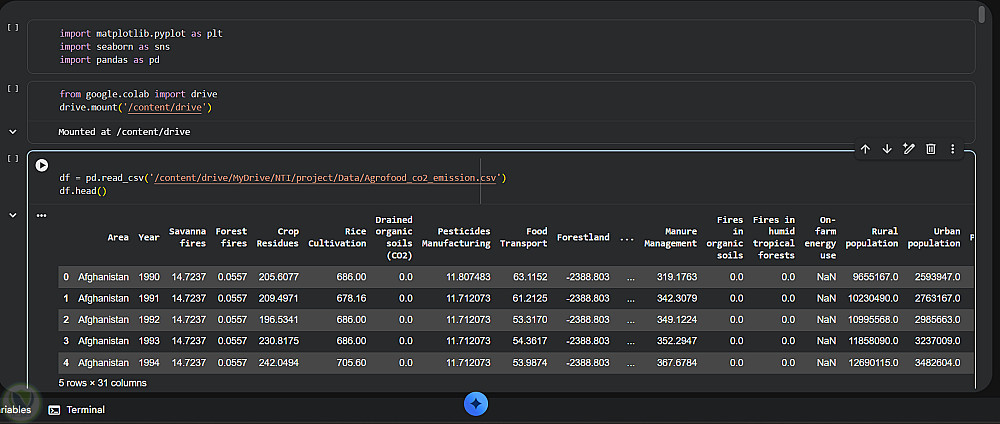Collapse the dataframe output chevron
1000x424 pixels.
13,215
